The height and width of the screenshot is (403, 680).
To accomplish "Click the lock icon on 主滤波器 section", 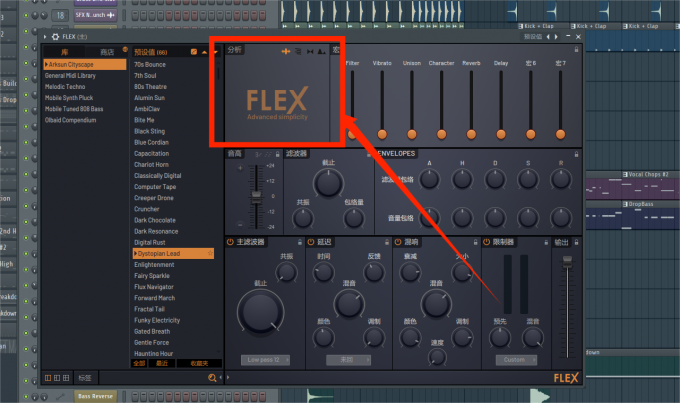I will point(300,242).
